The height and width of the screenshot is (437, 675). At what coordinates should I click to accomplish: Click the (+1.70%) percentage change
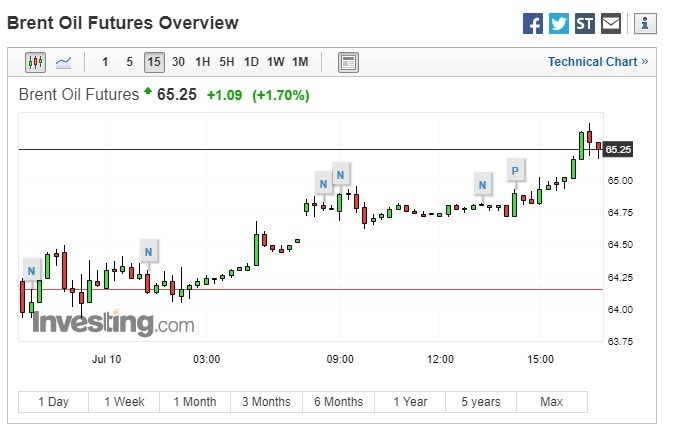281,95
